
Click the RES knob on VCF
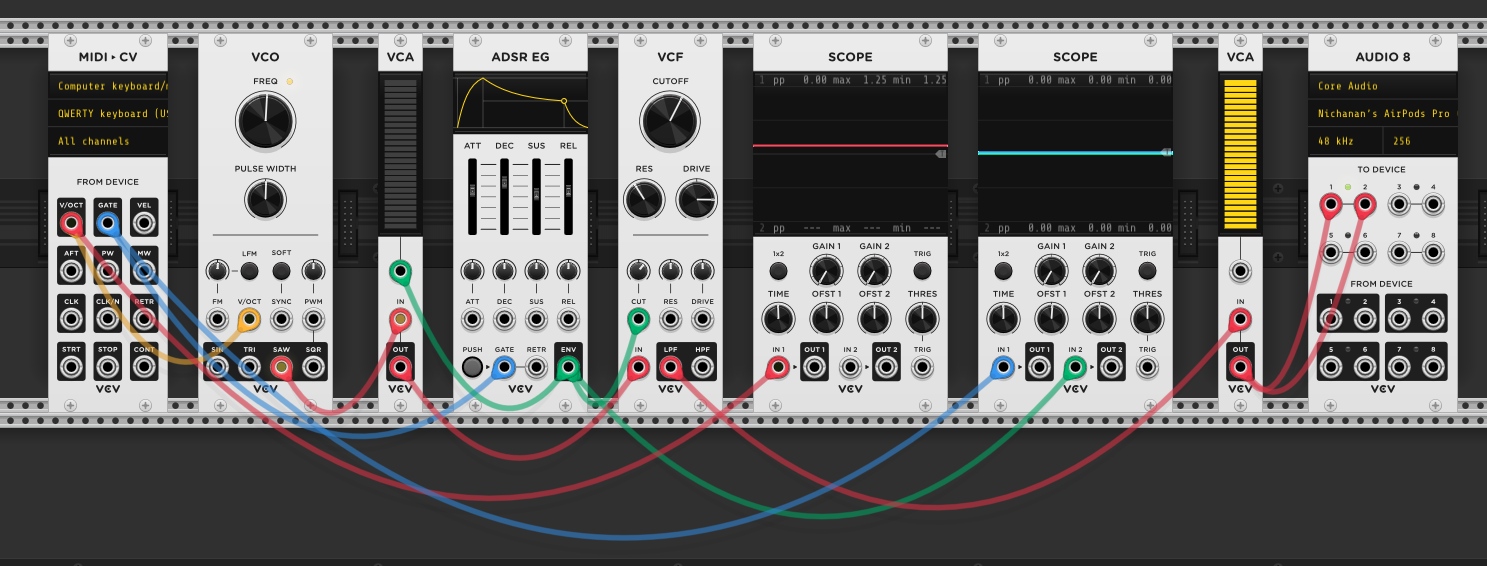tap(643, 199)
